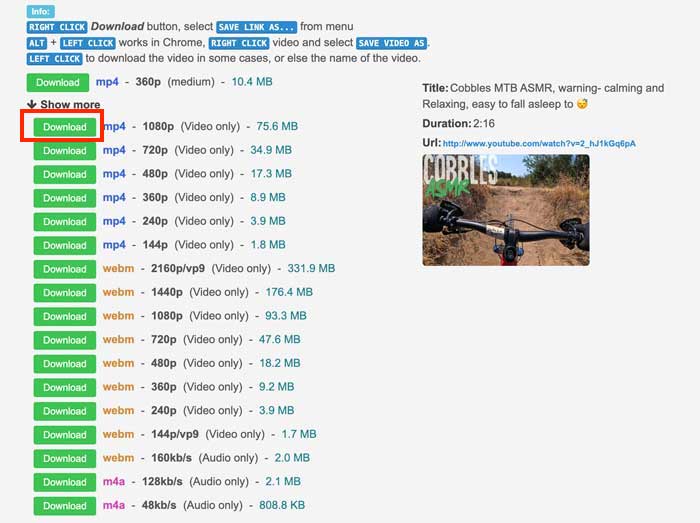Screen dimensions: 700x523
Task: Download the webm 240p 3.9 MB file
Action: tap(65, 411)
